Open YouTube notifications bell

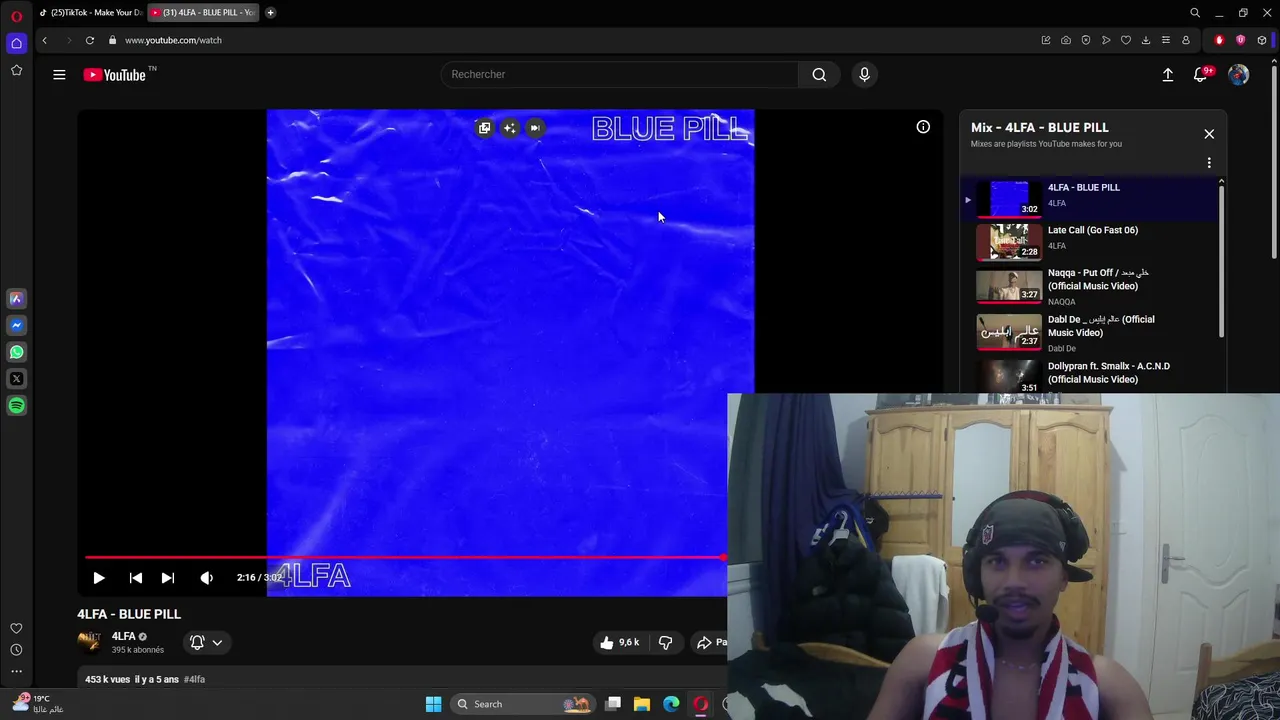(1202, 75)
